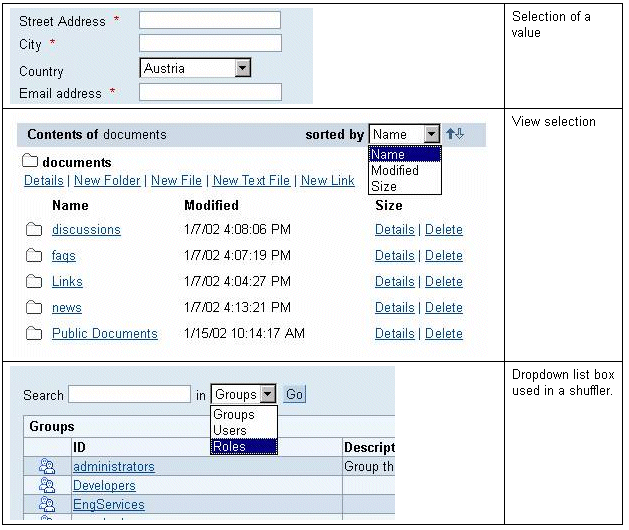Click the Search text field

pyautogui.click(x=129, y=395)
